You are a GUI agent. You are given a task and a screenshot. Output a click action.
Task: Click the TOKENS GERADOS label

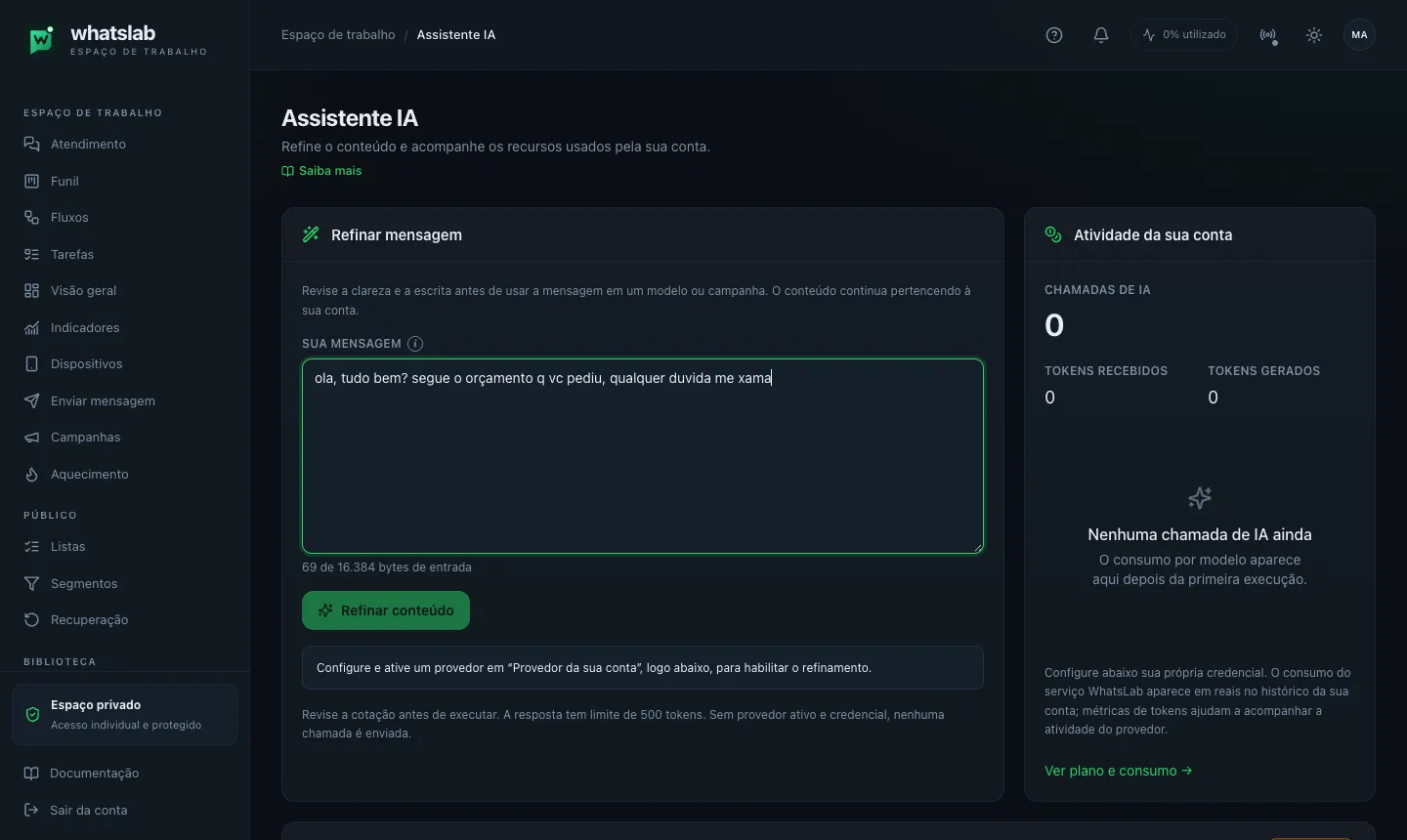click(1263, 371)
